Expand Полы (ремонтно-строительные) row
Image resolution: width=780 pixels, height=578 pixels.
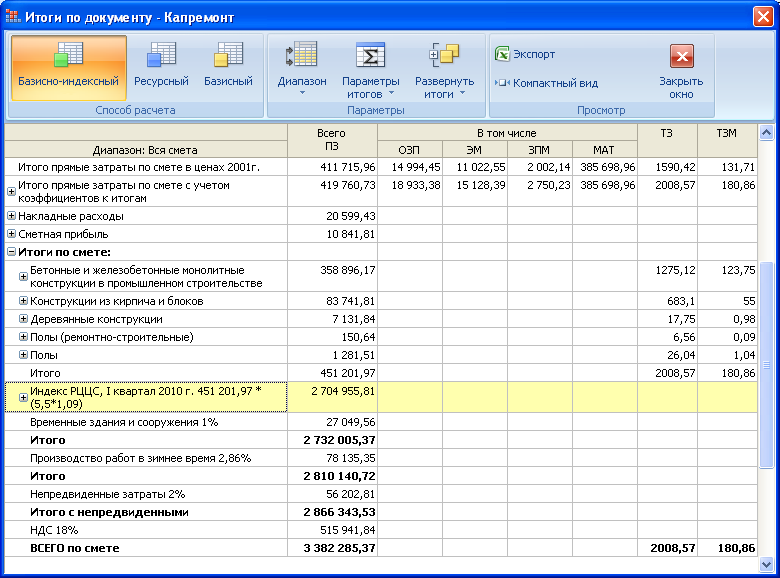[23, 337]
